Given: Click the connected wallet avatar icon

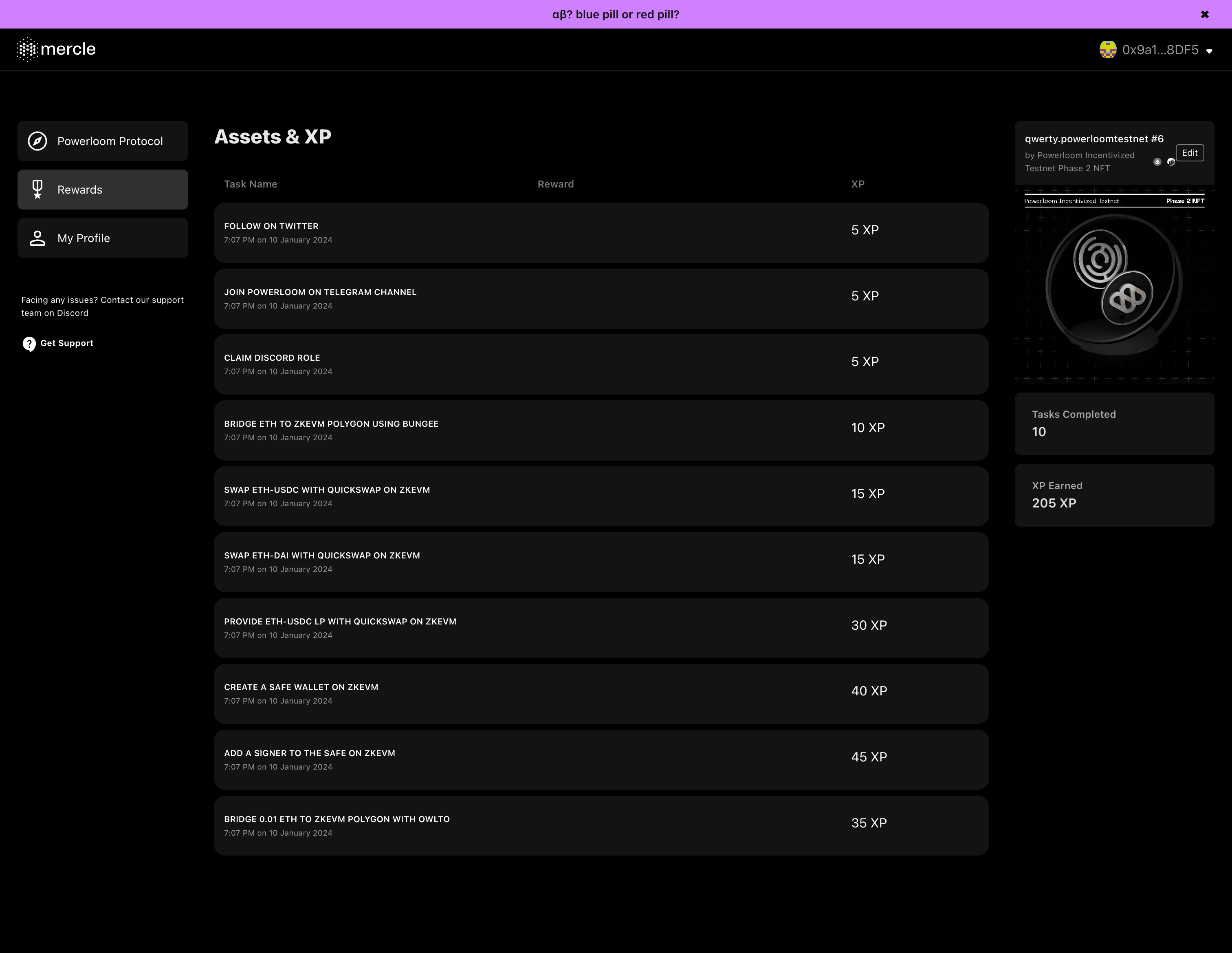Looking at the screenshot, I should 1108,49.
